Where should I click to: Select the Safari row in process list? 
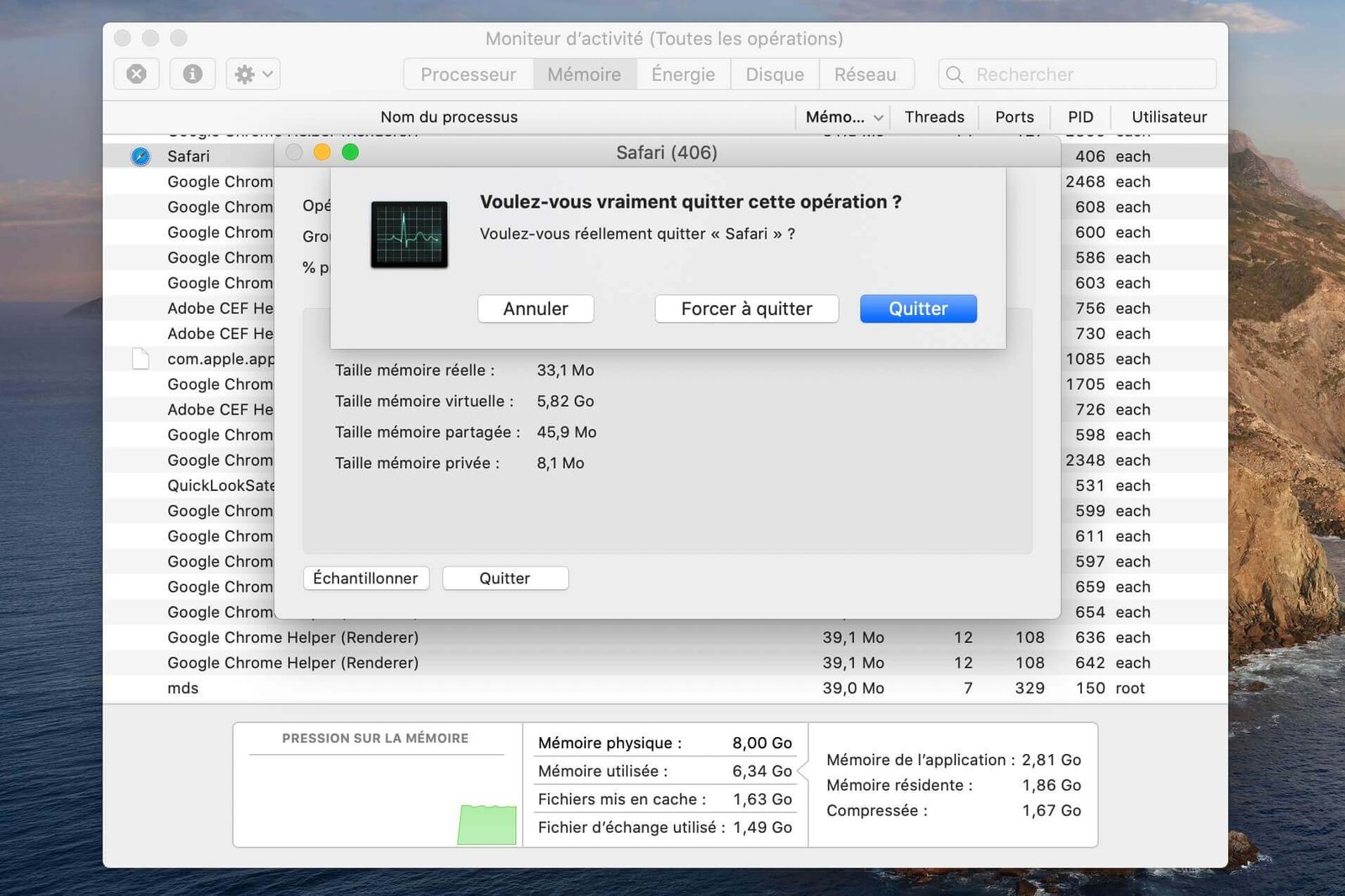pyautogui.click(x=189, y=156)
